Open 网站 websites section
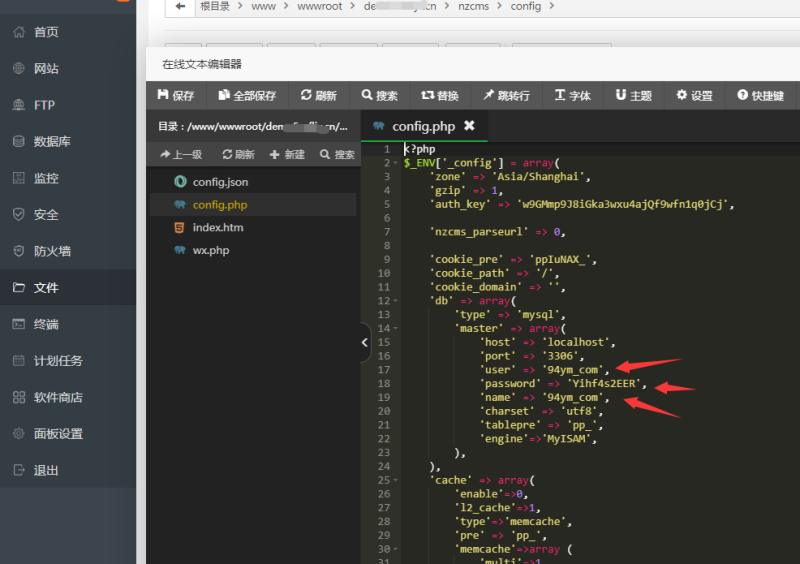800x564 pixels. point(46,68)
